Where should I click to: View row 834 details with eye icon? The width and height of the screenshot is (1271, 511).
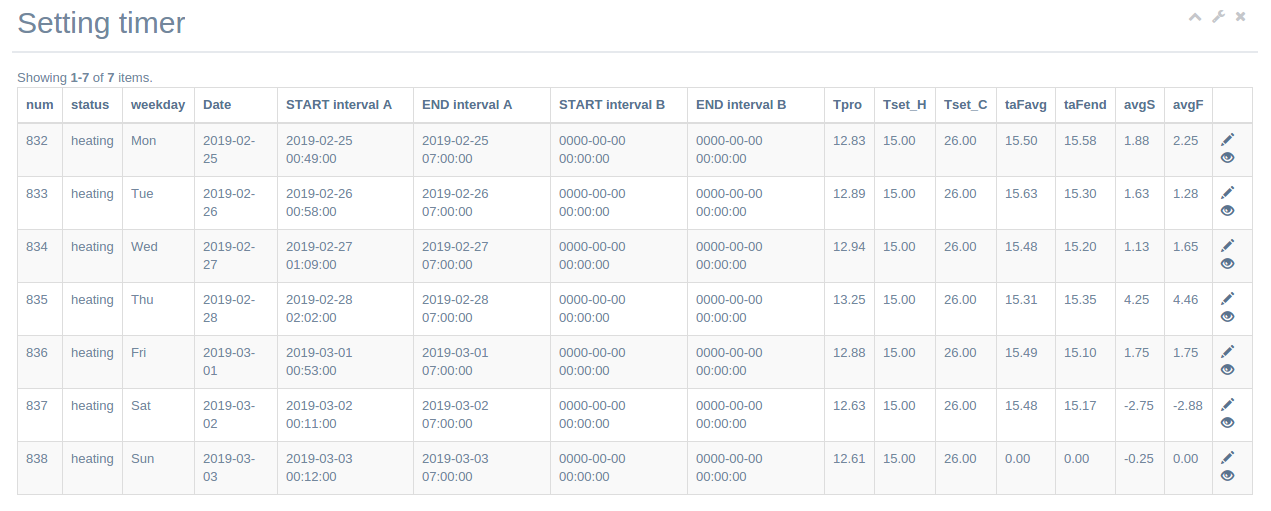1228,264
